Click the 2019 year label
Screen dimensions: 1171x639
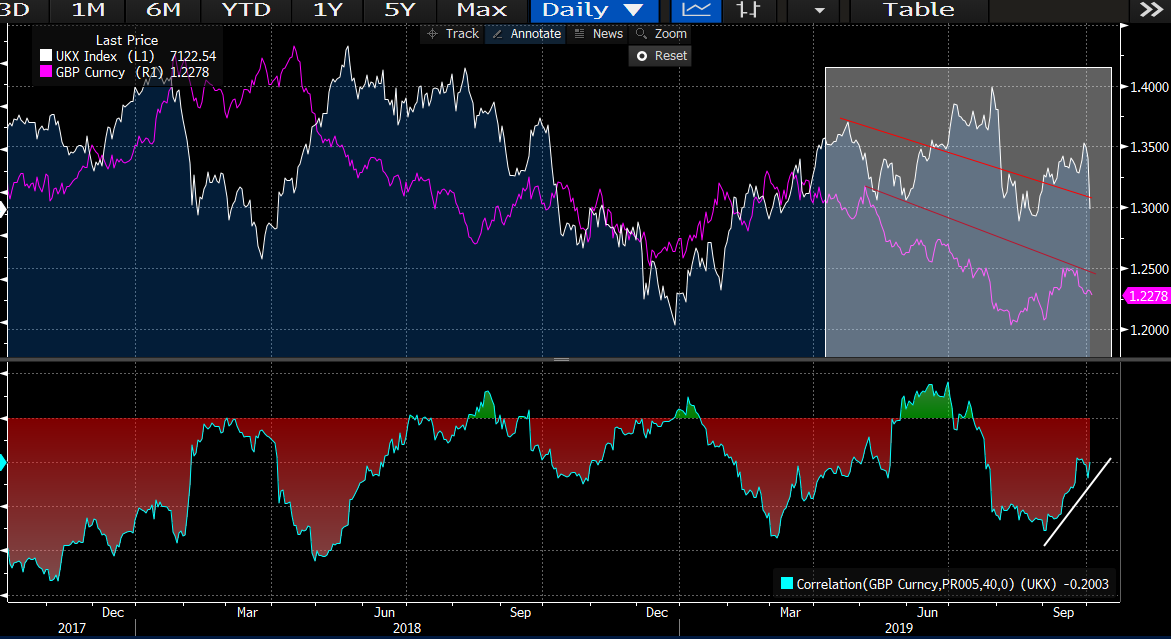898,628
